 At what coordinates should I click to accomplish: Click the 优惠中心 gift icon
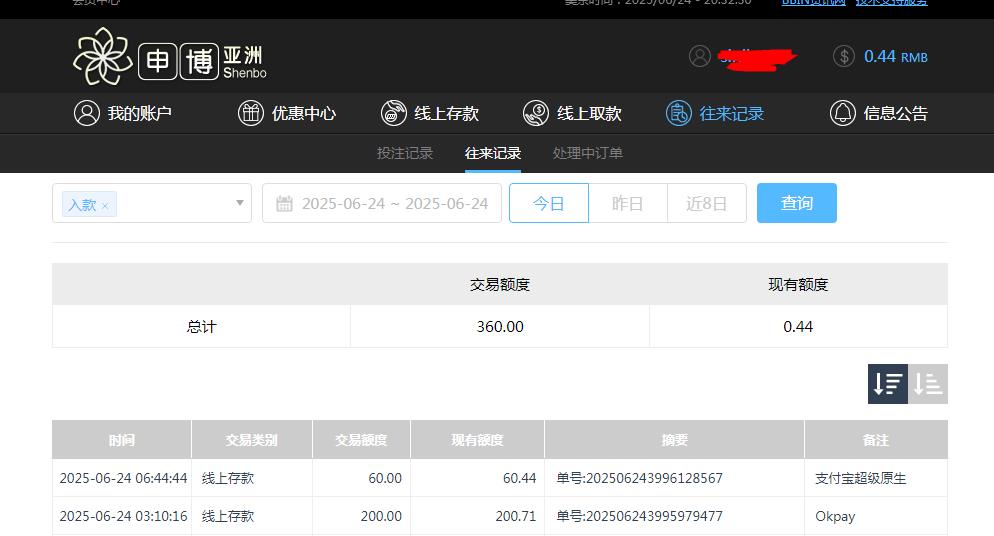(x=250, y=113)
